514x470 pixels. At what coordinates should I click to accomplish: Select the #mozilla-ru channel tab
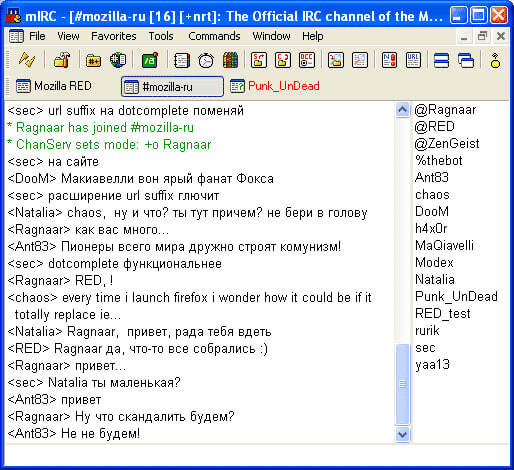[x=172, y=87]
